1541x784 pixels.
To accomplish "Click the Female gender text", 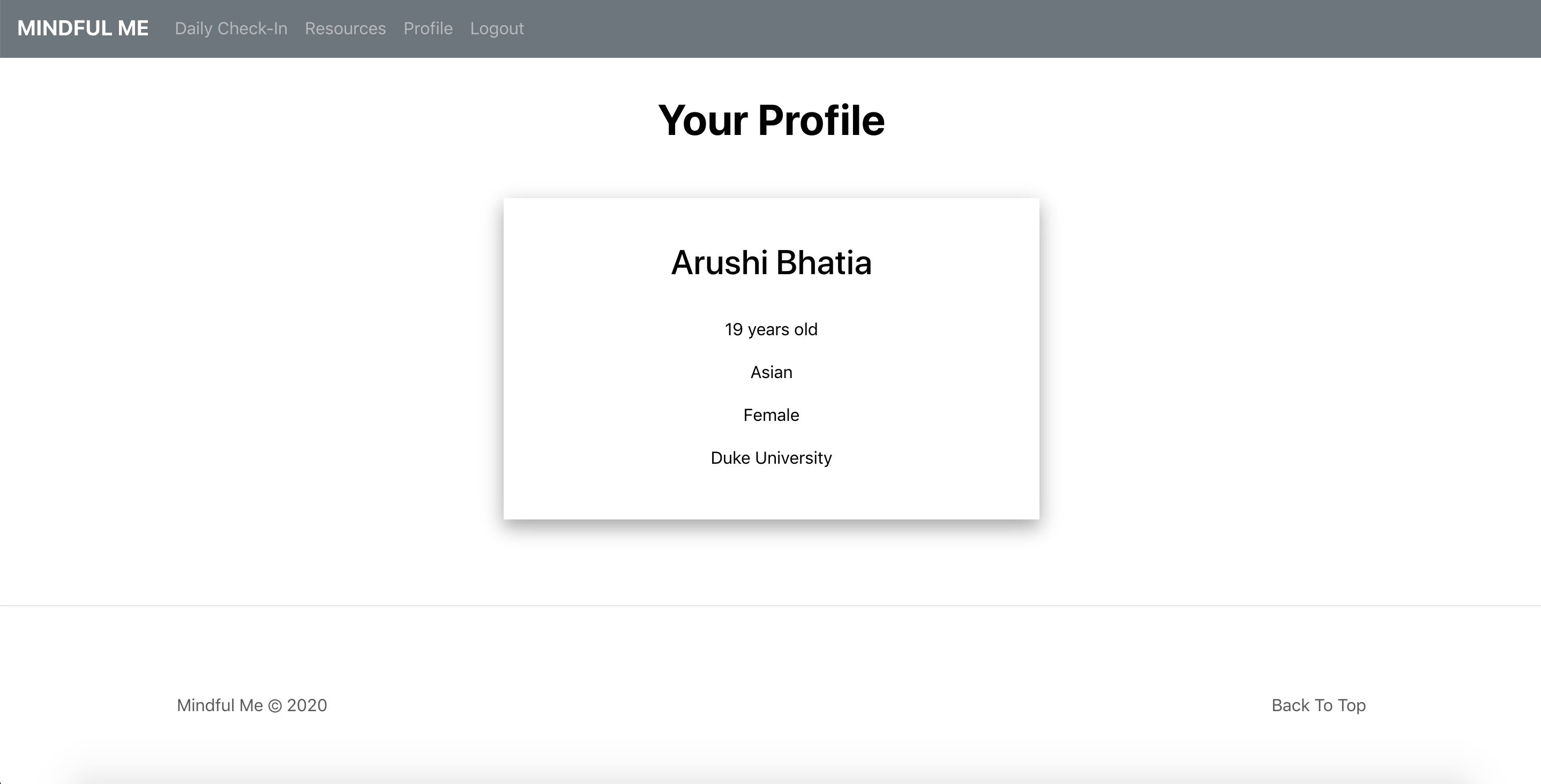I will [771, 415].
